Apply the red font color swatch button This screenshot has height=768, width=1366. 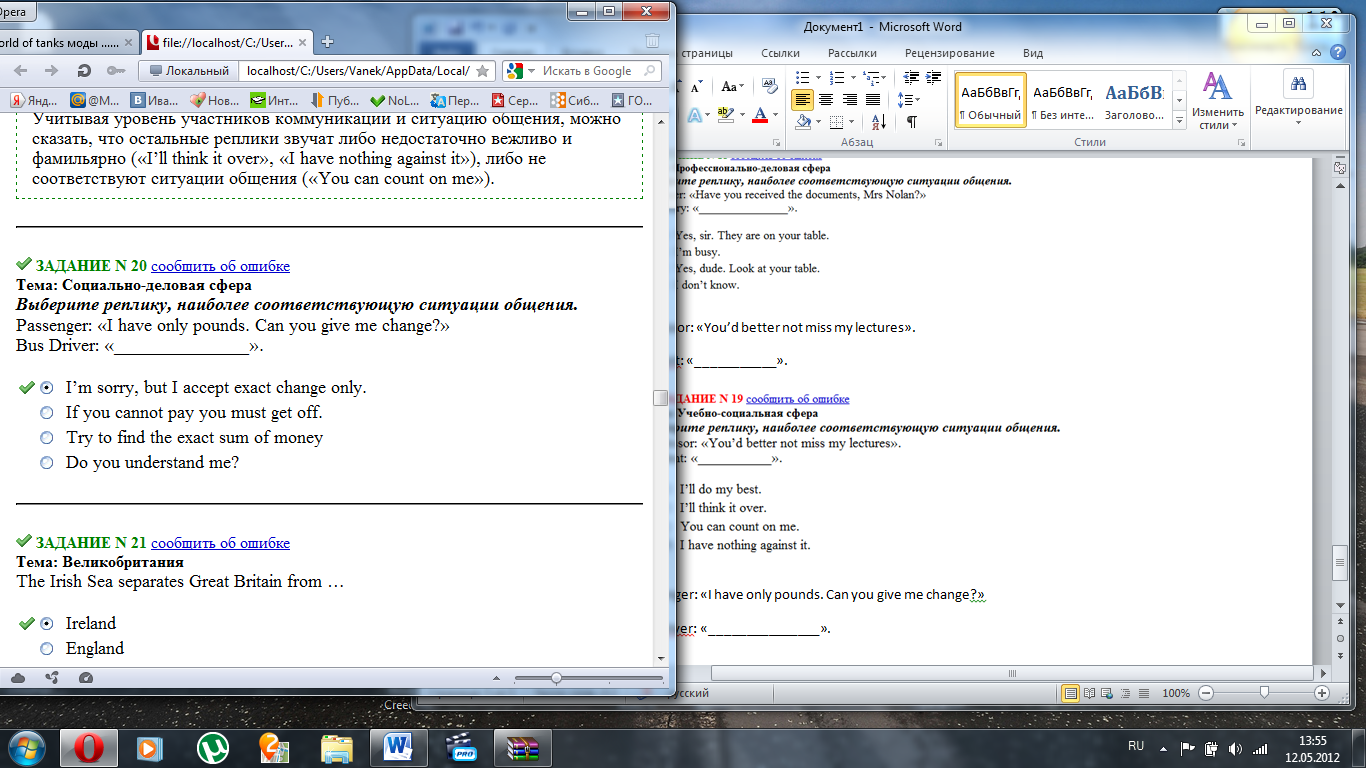(x=761, y=115)
